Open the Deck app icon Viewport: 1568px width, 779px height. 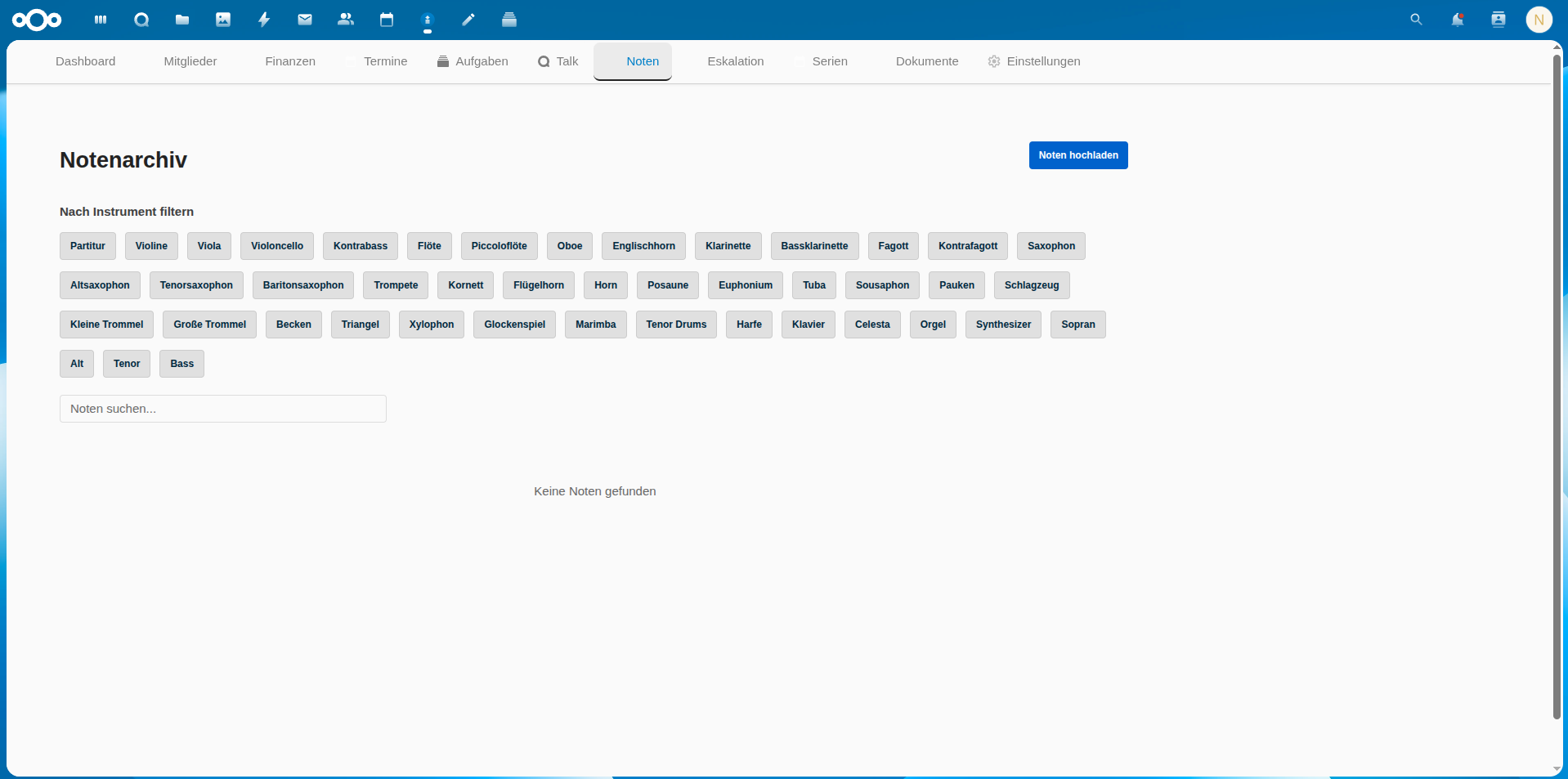[x=509, y=20]
